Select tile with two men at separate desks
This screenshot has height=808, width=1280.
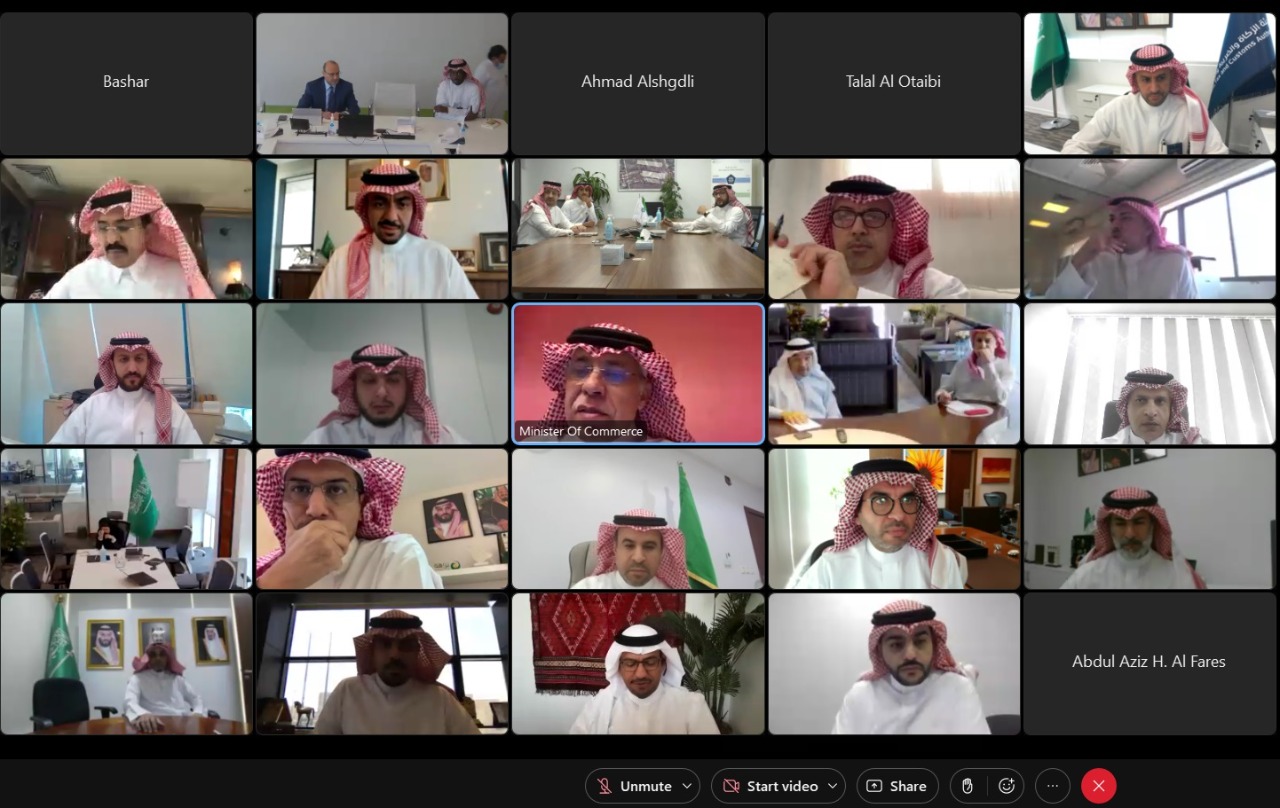coord(893,373)
